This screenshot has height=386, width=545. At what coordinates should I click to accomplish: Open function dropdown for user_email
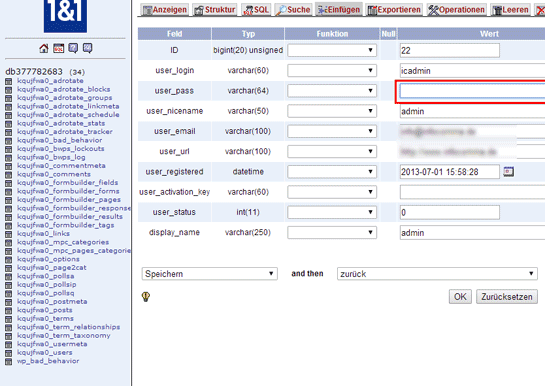[x=332, y=131]
